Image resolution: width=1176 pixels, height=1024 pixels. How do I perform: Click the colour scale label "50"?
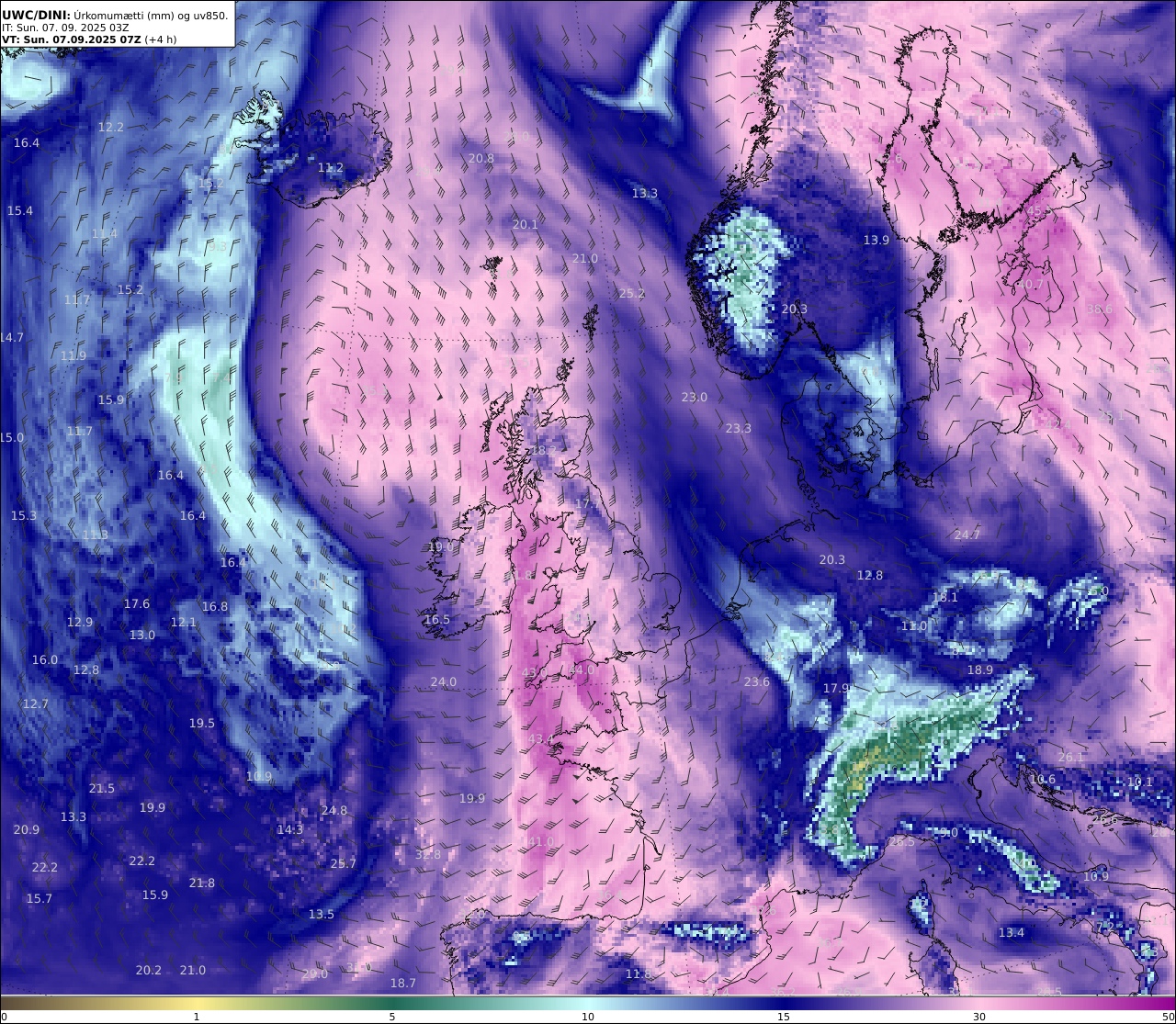click(x=1168, y=1017)
